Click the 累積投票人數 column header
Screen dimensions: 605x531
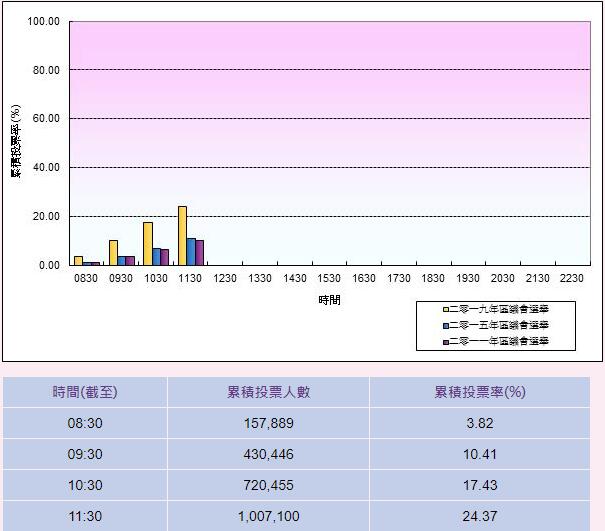point(268,392)
